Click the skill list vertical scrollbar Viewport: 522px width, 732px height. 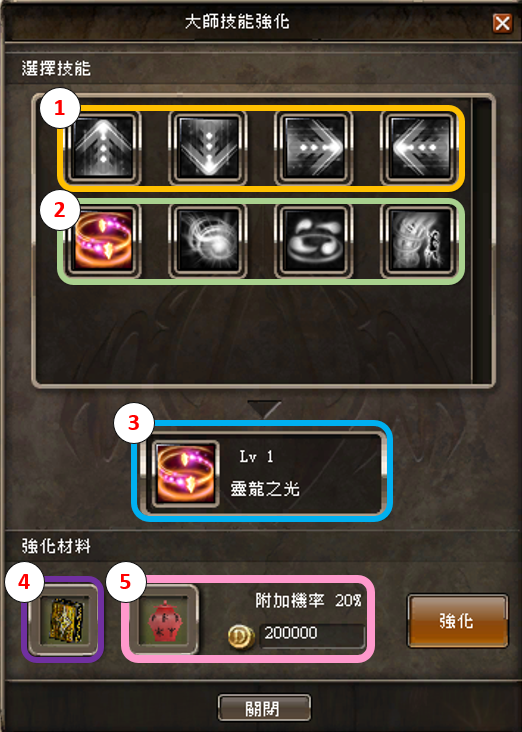pos(481,240)
